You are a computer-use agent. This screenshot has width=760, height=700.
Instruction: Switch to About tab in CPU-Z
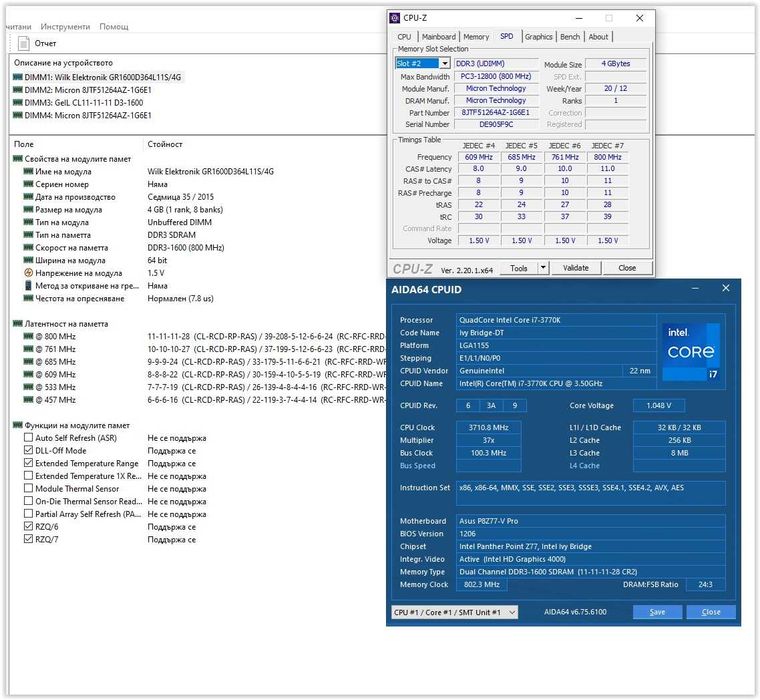coord(598,37)
